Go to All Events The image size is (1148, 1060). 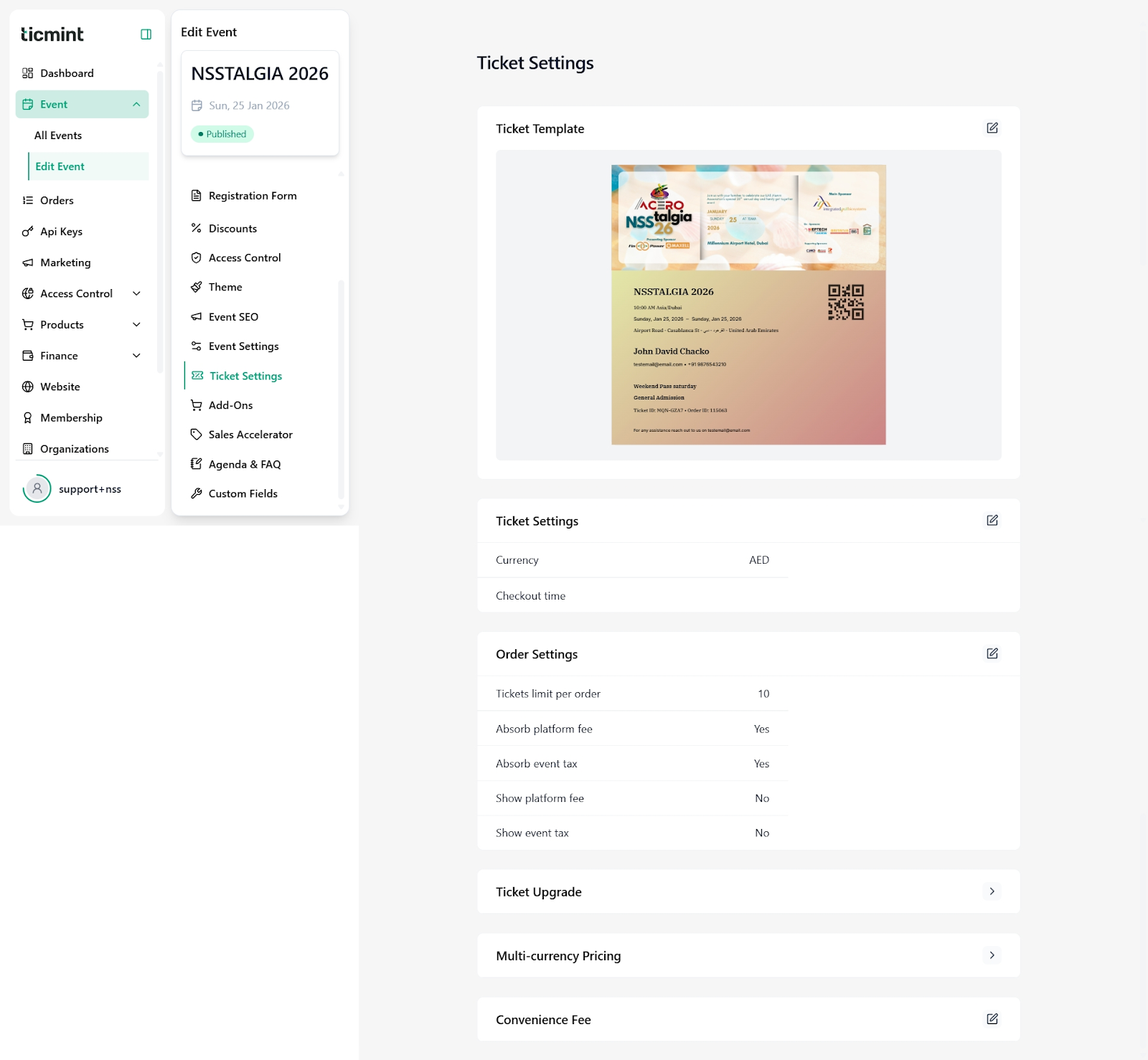[58, 136]
